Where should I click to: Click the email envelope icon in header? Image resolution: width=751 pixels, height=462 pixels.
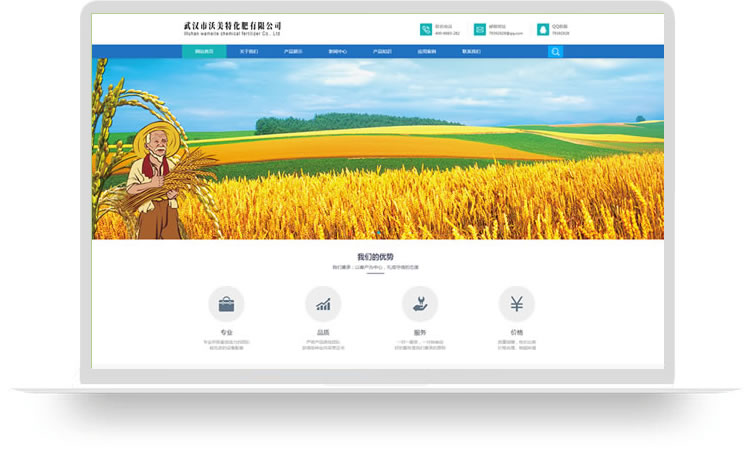(480, 30)
